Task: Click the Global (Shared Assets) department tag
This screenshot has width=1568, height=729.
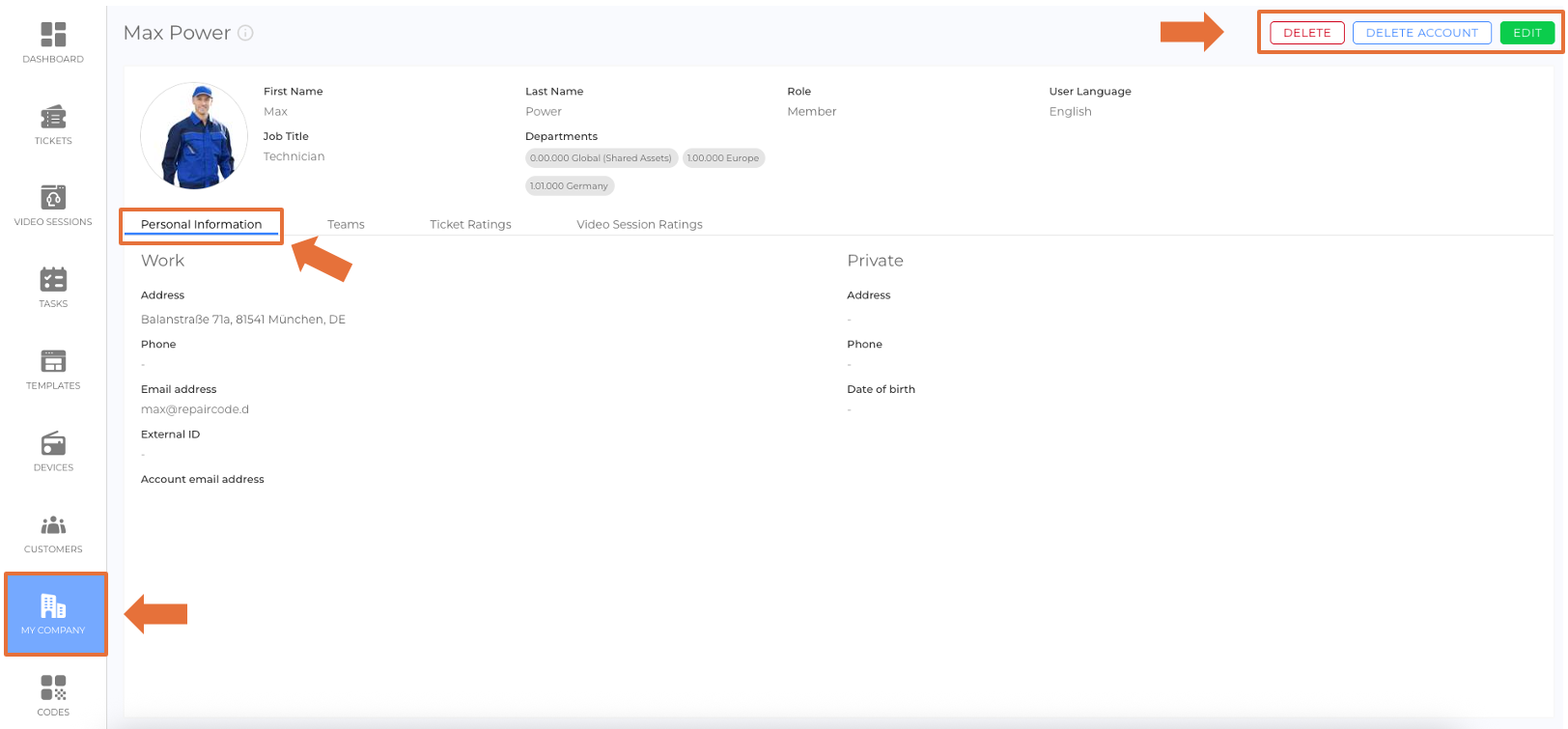Action: pos(601,158)
